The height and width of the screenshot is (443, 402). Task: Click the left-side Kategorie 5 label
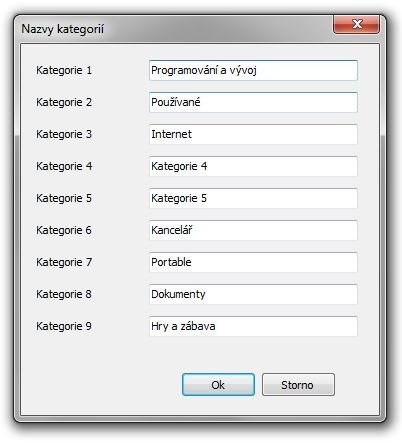[x=64, y=198]
